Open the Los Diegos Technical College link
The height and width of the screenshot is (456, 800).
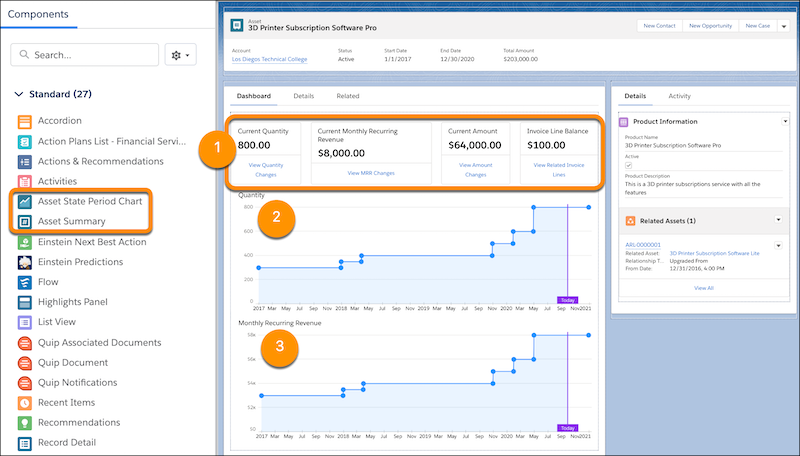(269, 59)
